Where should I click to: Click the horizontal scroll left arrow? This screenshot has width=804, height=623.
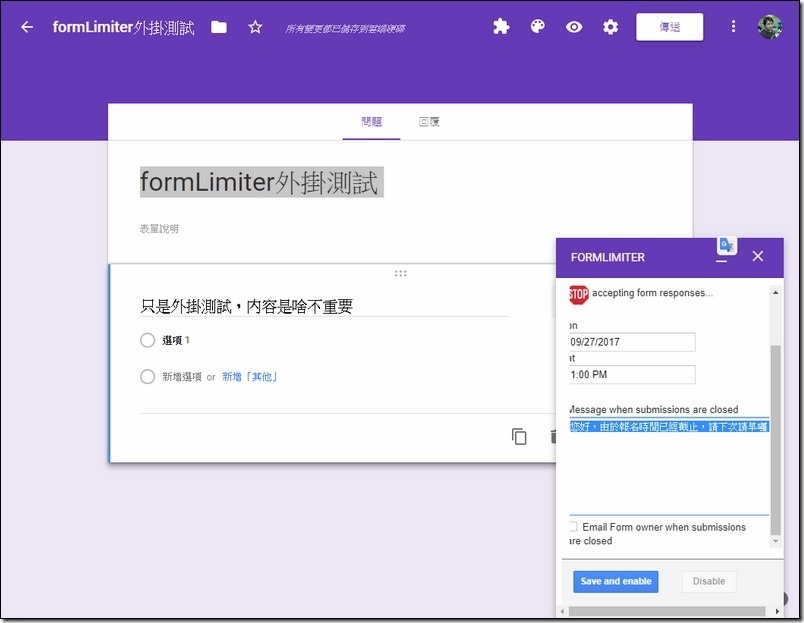pos(562,611)
